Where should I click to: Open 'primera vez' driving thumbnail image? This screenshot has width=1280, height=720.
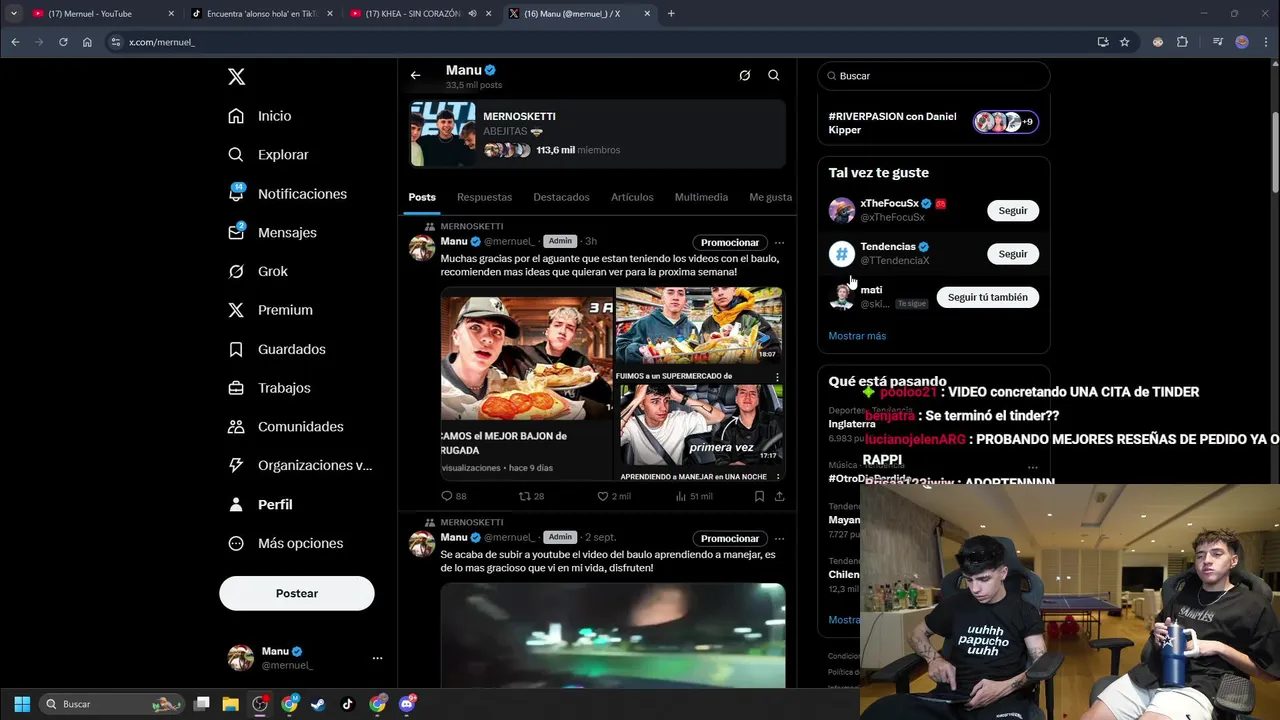pyautogui.click(x=699, y=426)
